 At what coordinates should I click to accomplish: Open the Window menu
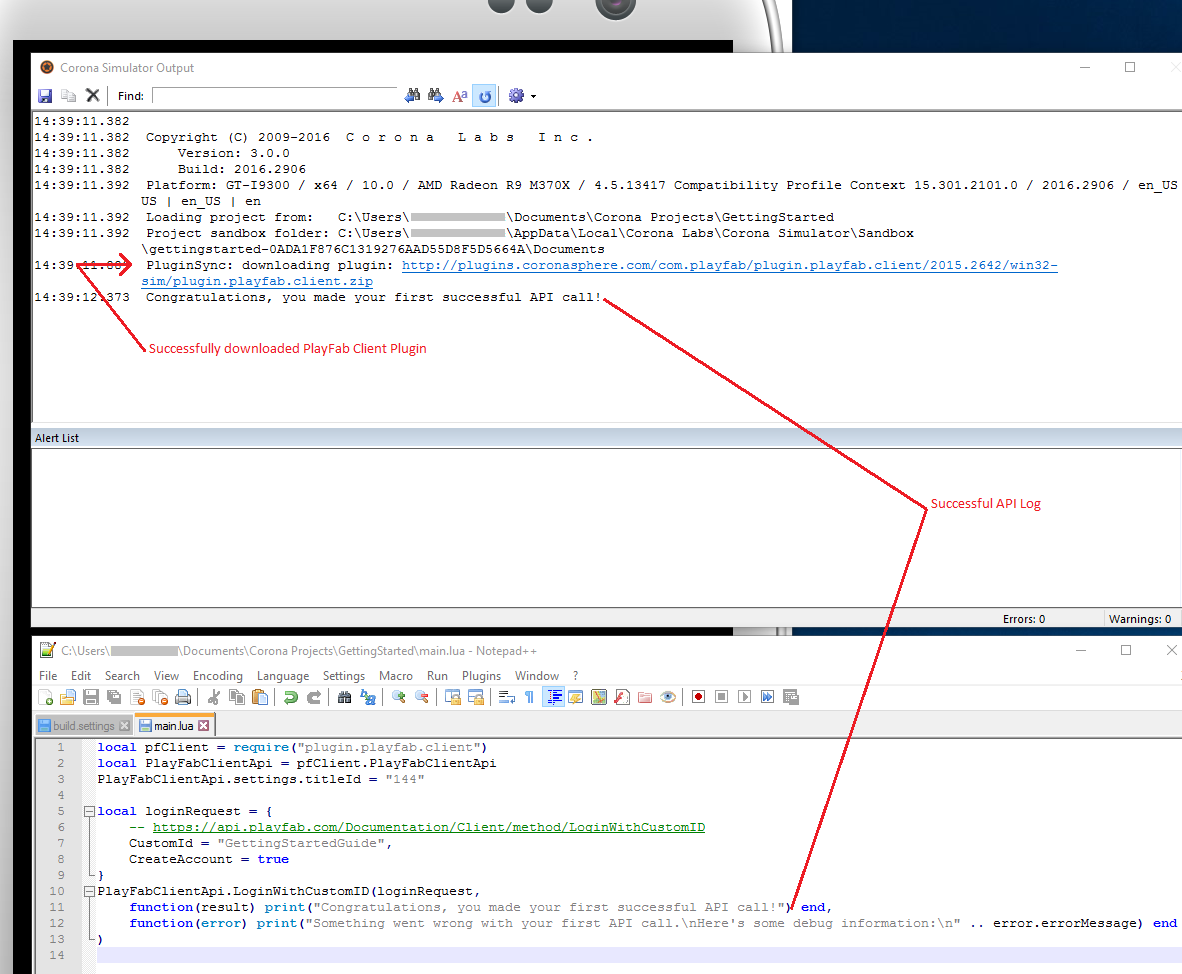[x=537, y=675]
